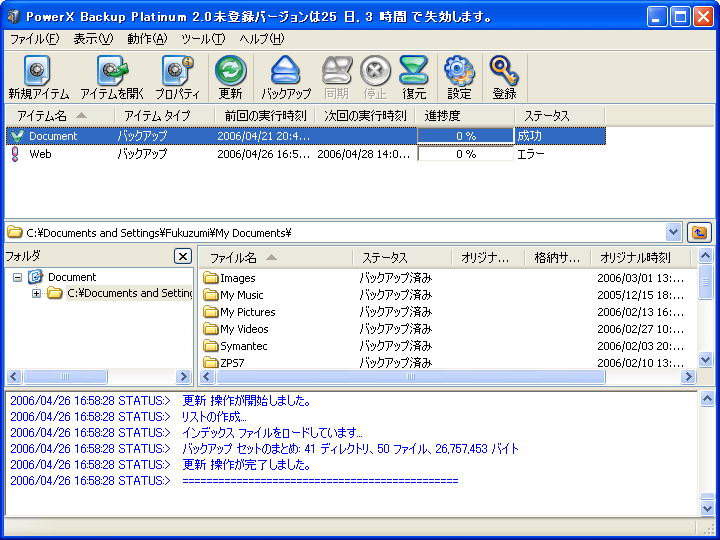Sort by アイテム名 column header
This screenshot has height=540, width=720.
click(x=59, y=116)
